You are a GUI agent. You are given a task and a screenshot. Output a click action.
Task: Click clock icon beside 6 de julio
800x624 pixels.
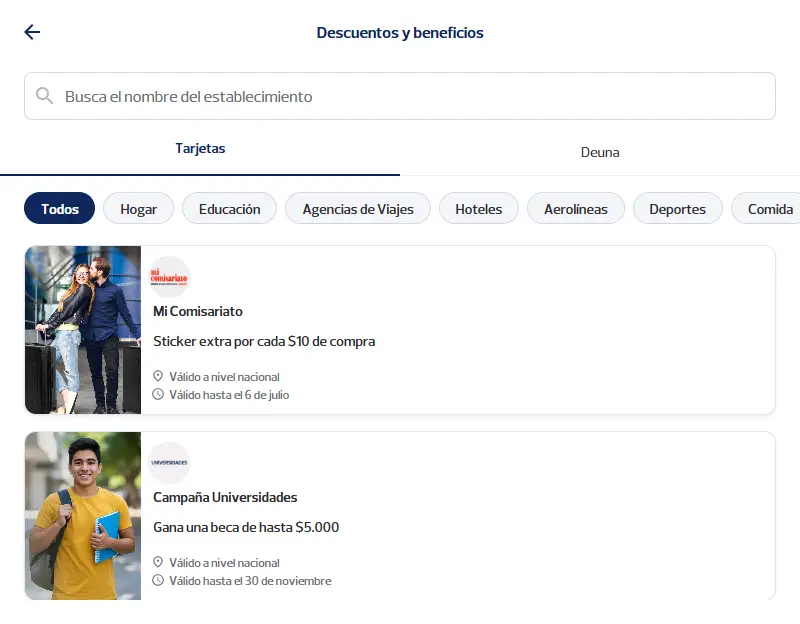point(158,394)
